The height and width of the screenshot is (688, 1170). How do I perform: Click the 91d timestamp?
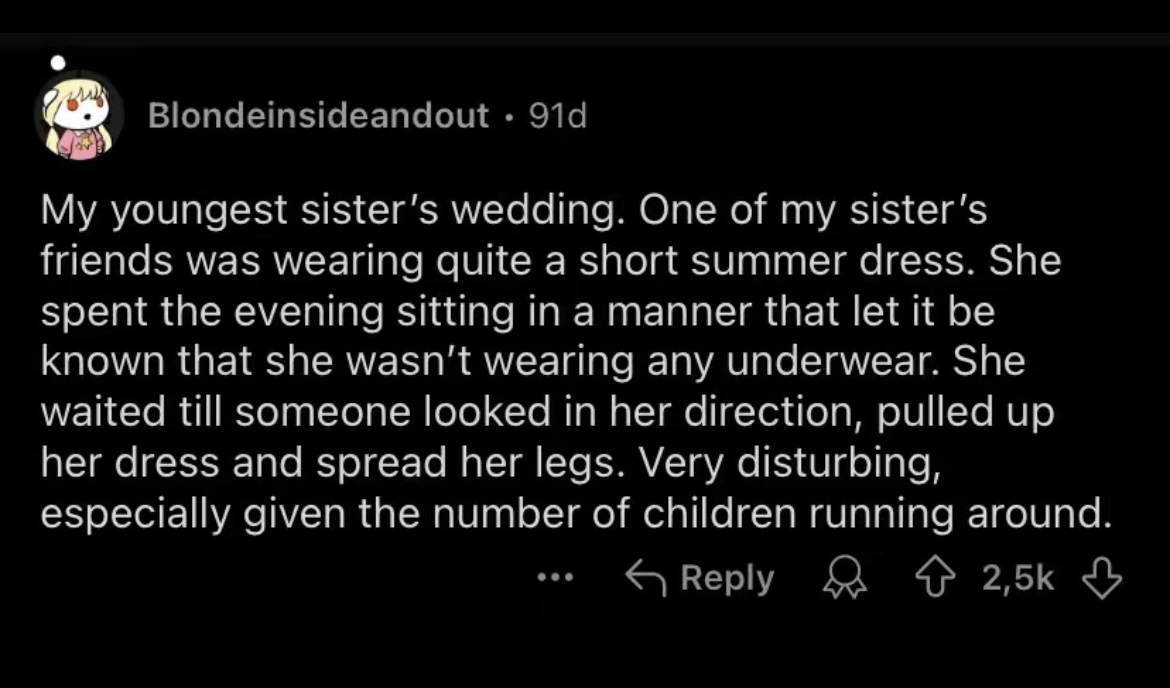tap(557, 117)
